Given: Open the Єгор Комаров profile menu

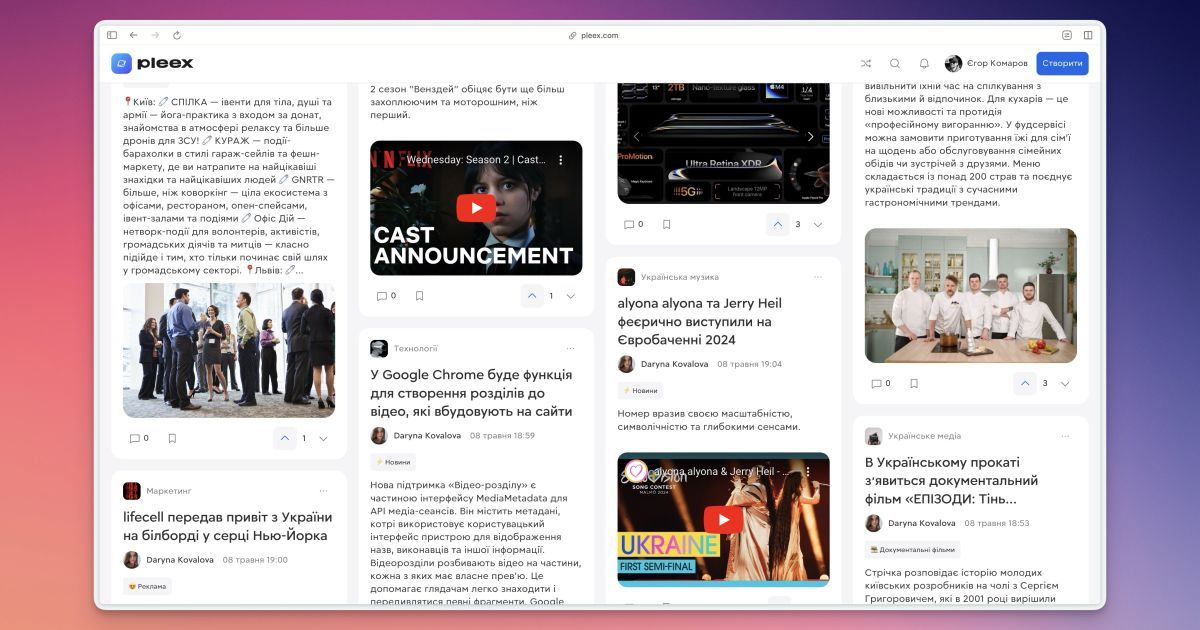Looking at the screenshot, I should [986, 63].
